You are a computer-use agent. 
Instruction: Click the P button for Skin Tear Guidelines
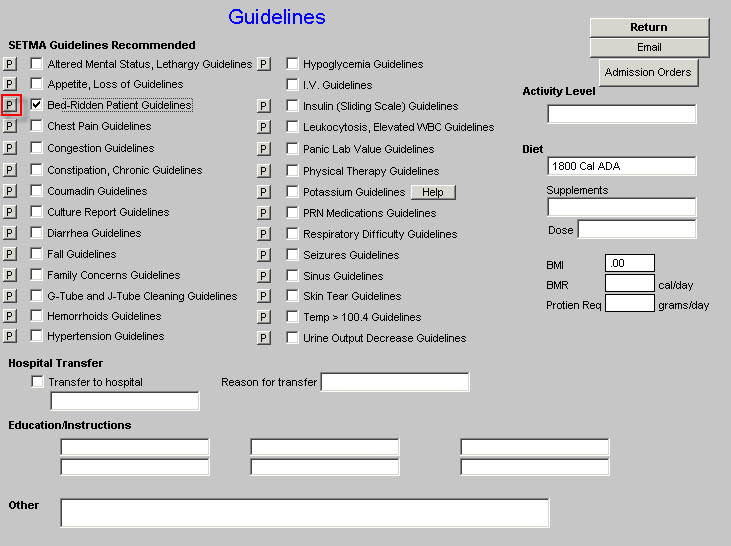[263, 296]
